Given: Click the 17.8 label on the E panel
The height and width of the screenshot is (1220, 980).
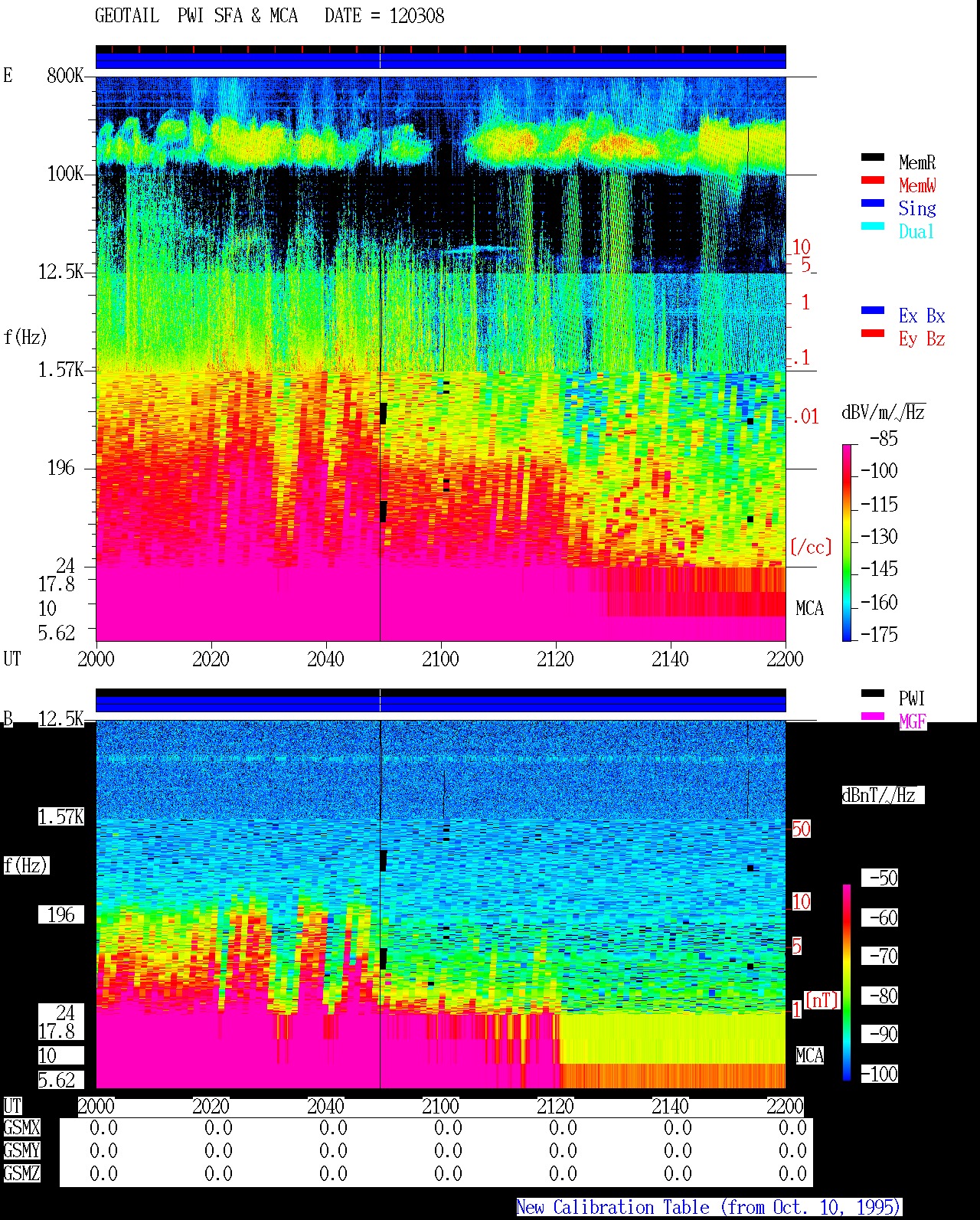Looking at the screenshot, I should pyautogui.click(x=57, y=584).
